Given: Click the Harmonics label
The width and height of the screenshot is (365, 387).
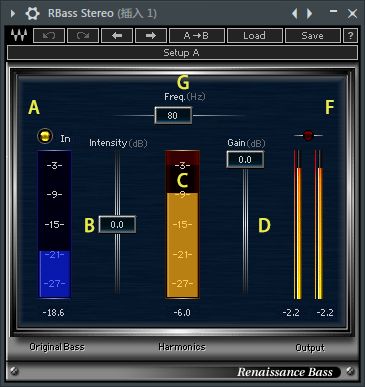Looking at the screenshot, I should (182, 347).
